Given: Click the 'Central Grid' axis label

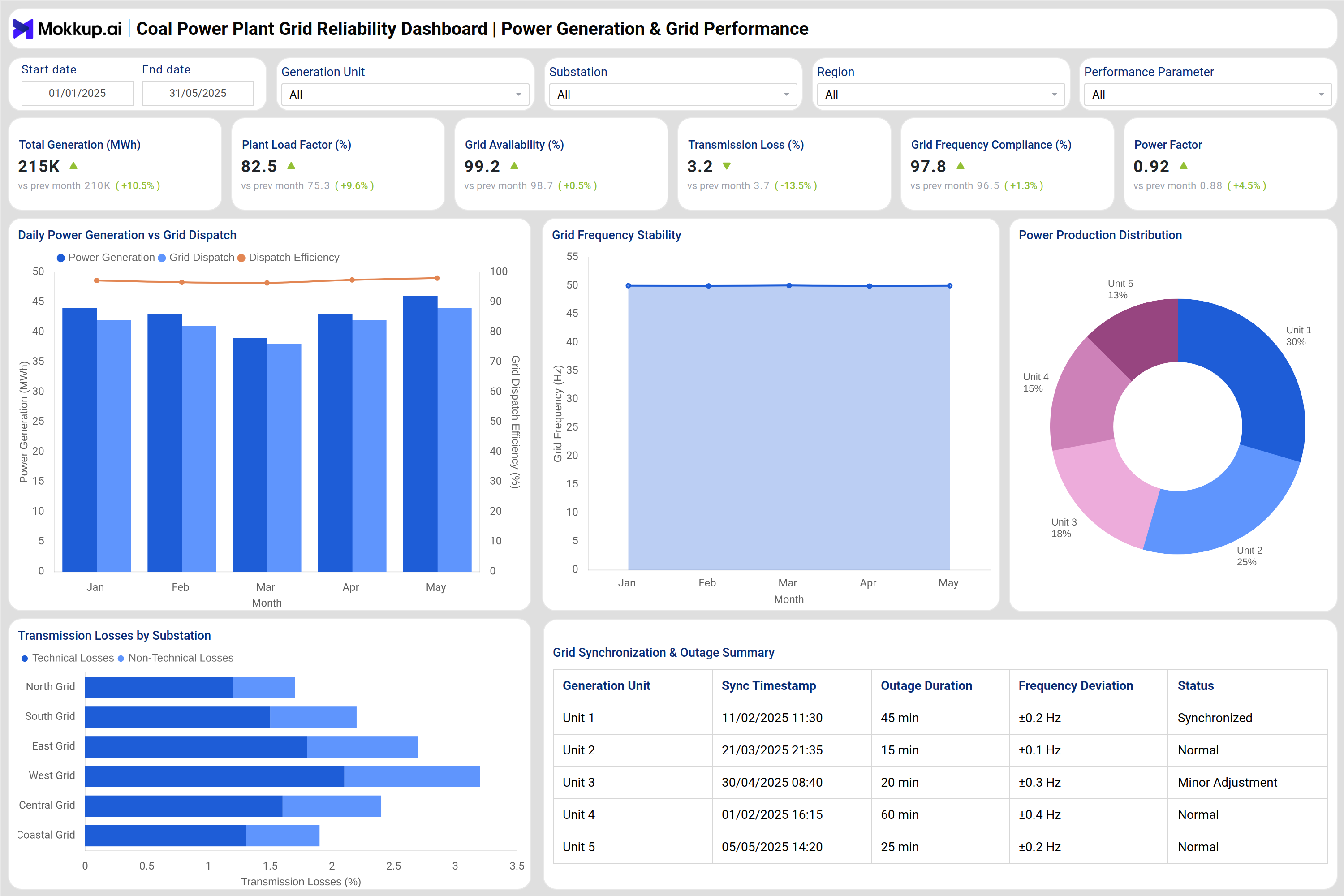Looking at the screenshot, I should (x=47, y=805).
